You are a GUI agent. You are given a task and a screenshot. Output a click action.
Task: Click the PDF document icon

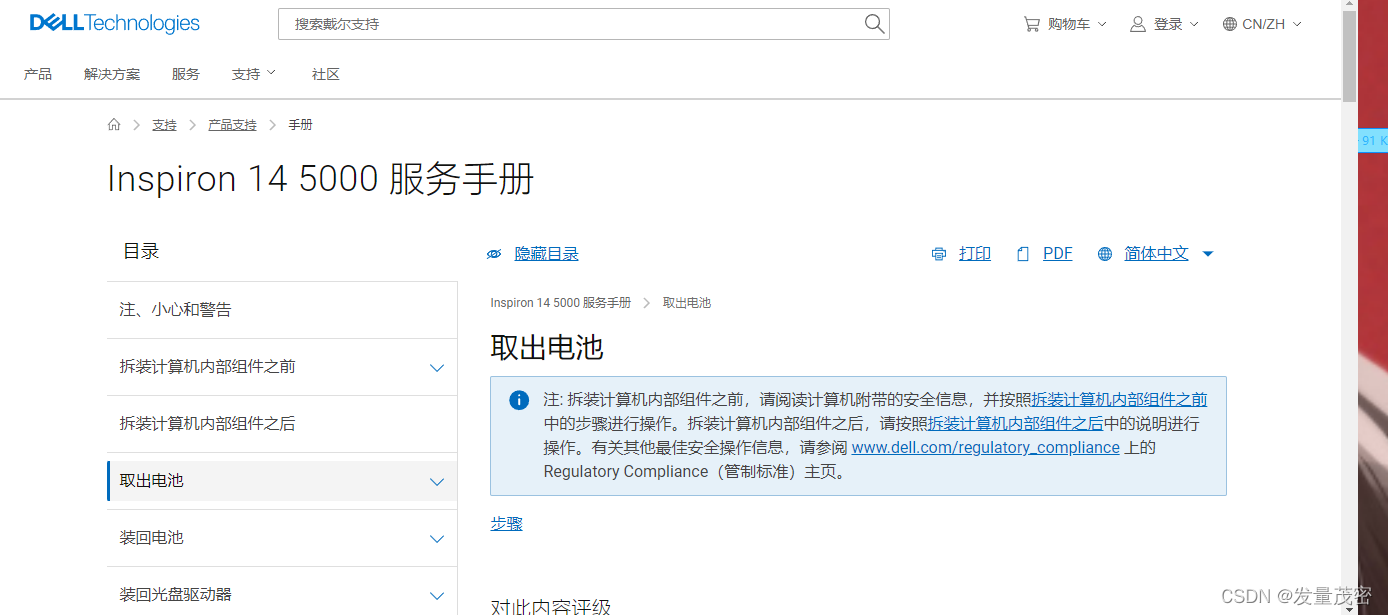tap(1022, 254)
